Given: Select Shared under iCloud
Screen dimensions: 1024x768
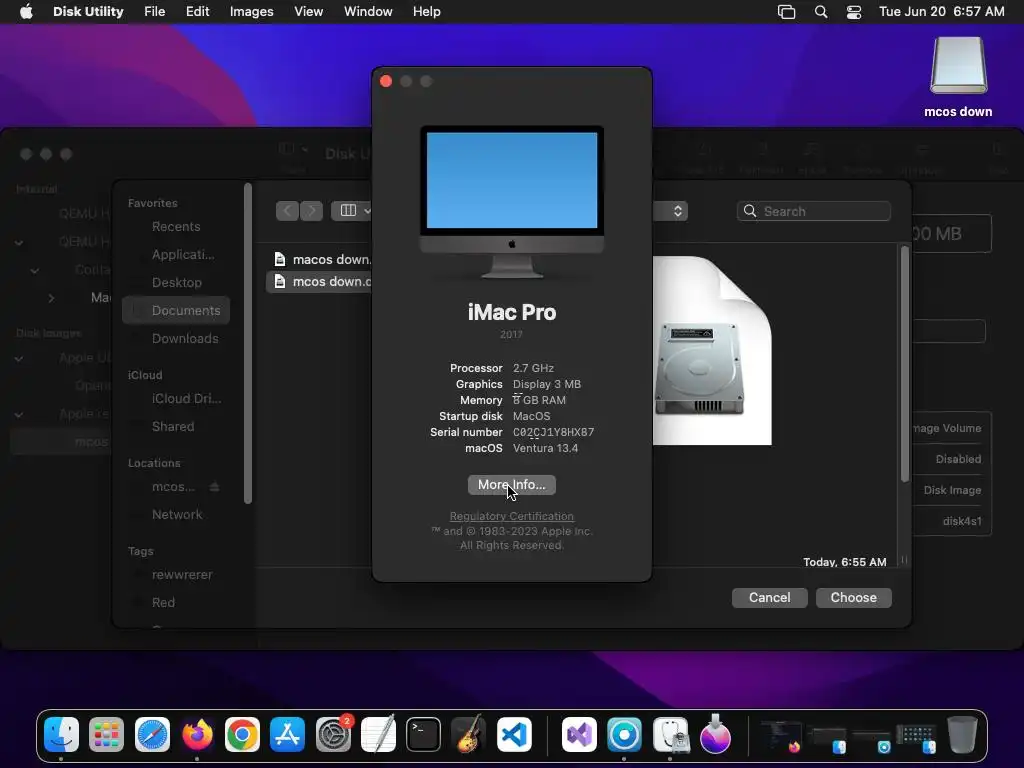Looking at the screenshot, I should click(x=176, y=426).
